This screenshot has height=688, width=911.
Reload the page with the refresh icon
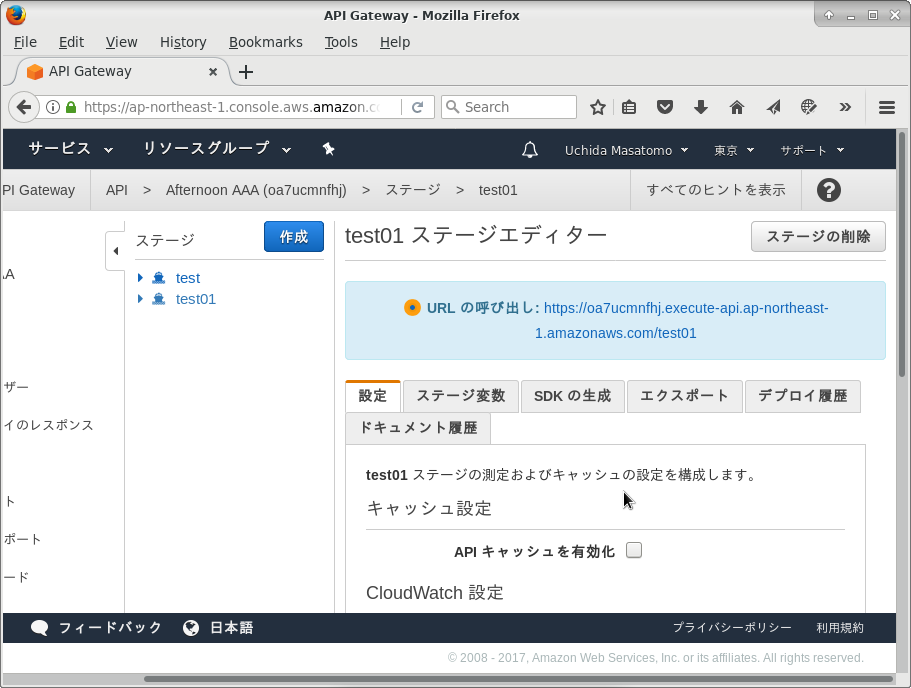417,107
